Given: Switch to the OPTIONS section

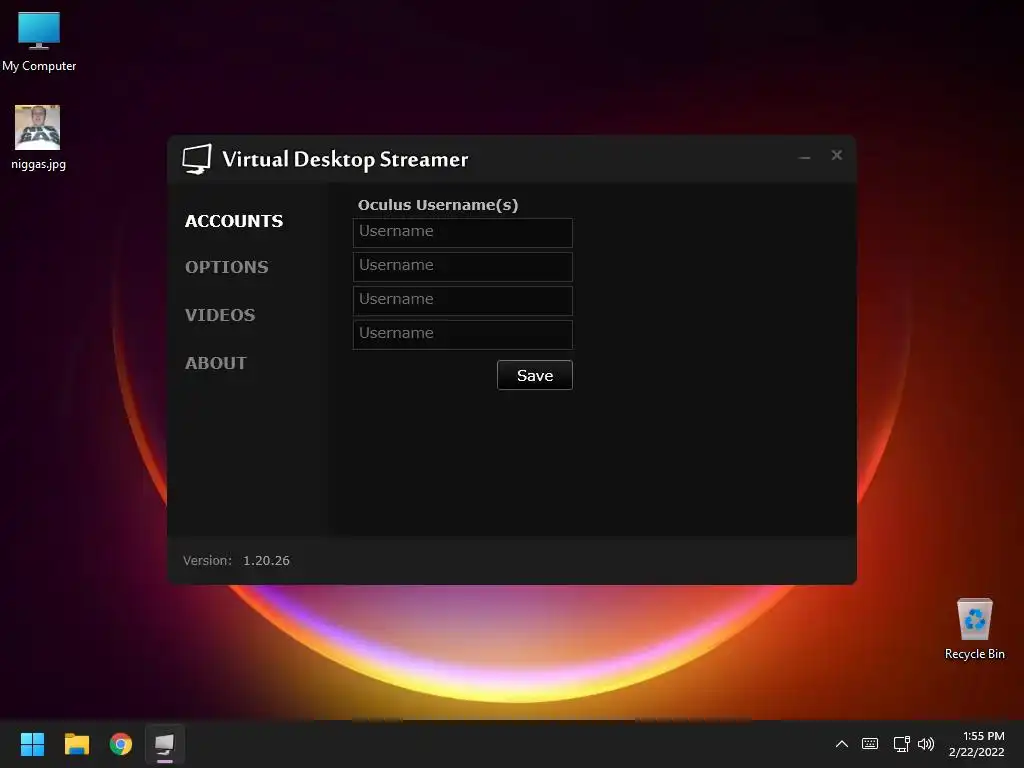Looking at the screenshot, I should 227,267.
